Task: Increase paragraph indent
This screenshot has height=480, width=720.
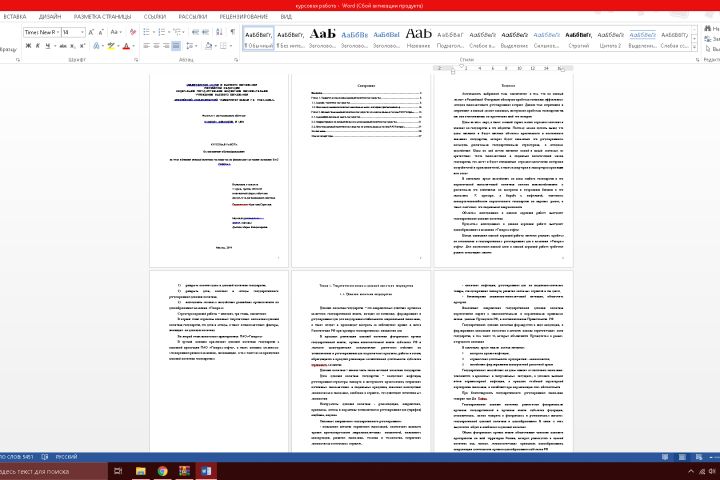Action: [205, 32]
